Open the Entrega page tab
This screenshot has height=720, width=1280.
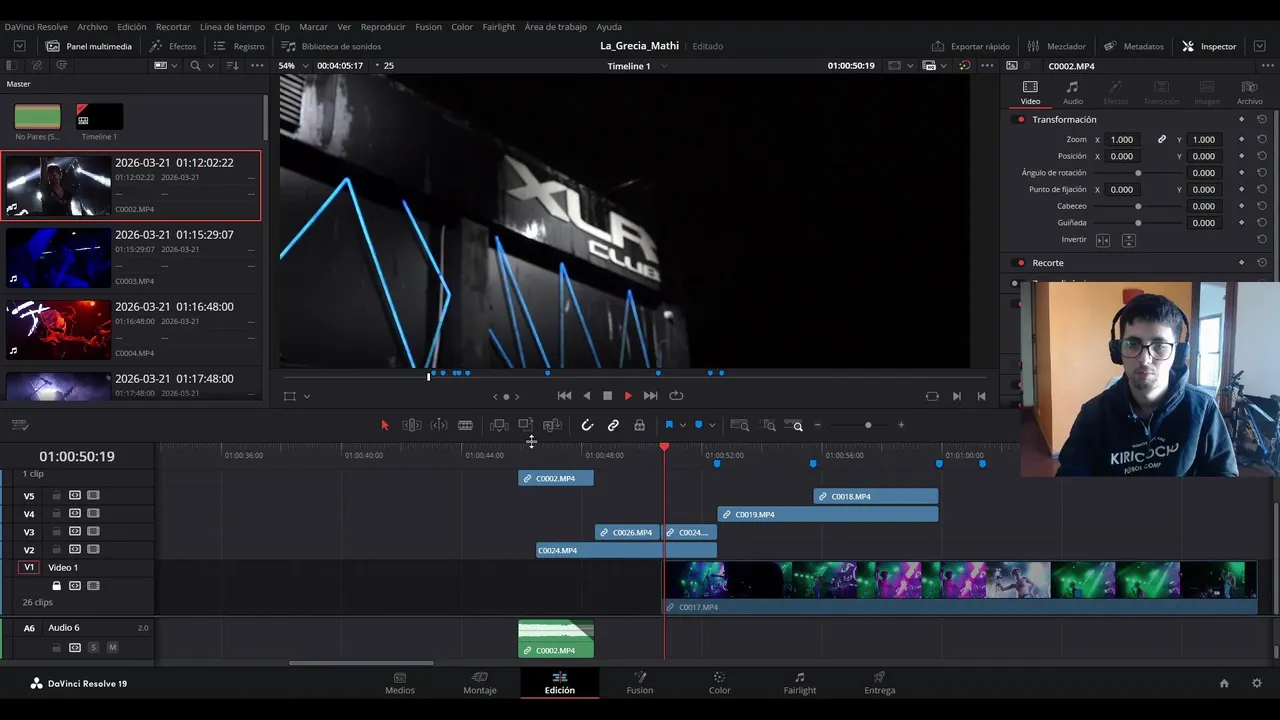point(880,683)
